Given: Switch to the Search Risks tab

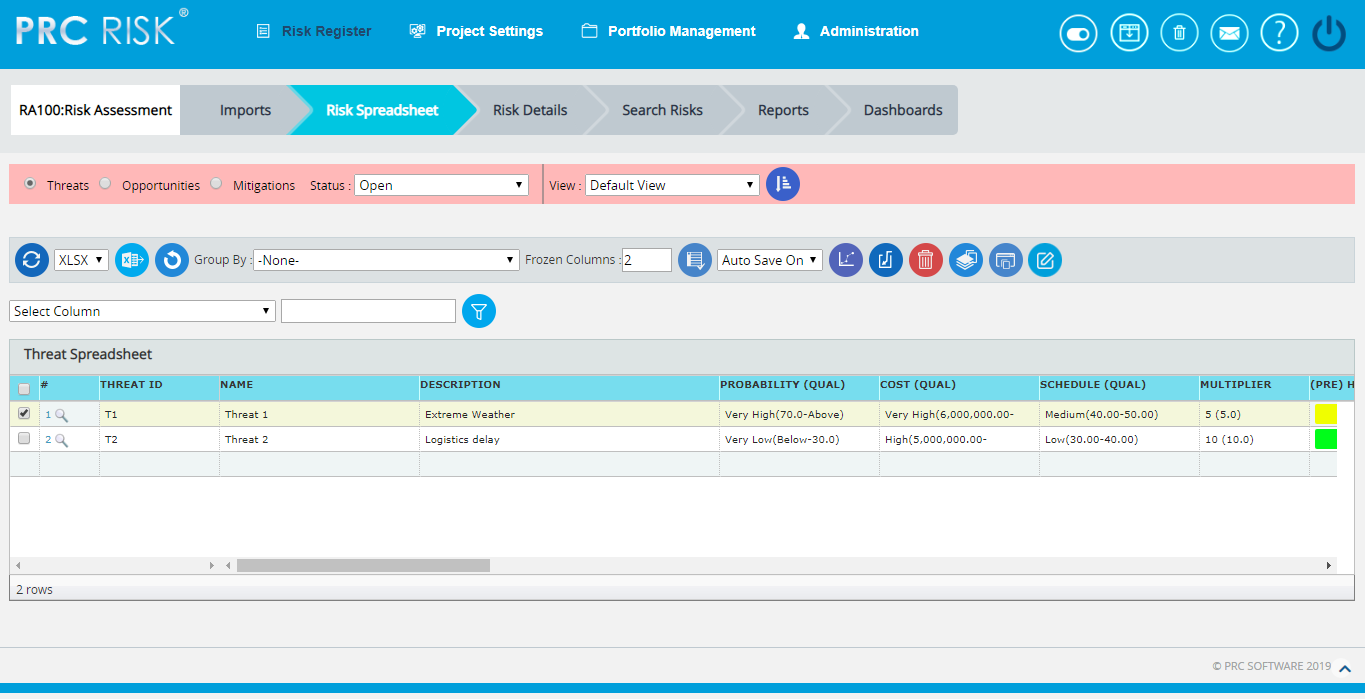Looking at the screenshot, I should pos(662,110).
